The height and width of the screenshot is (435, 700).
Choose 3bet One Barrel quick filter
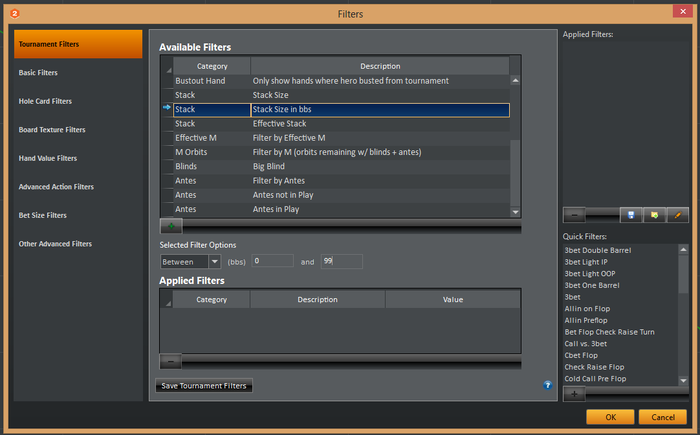click(x=592, y=285)
